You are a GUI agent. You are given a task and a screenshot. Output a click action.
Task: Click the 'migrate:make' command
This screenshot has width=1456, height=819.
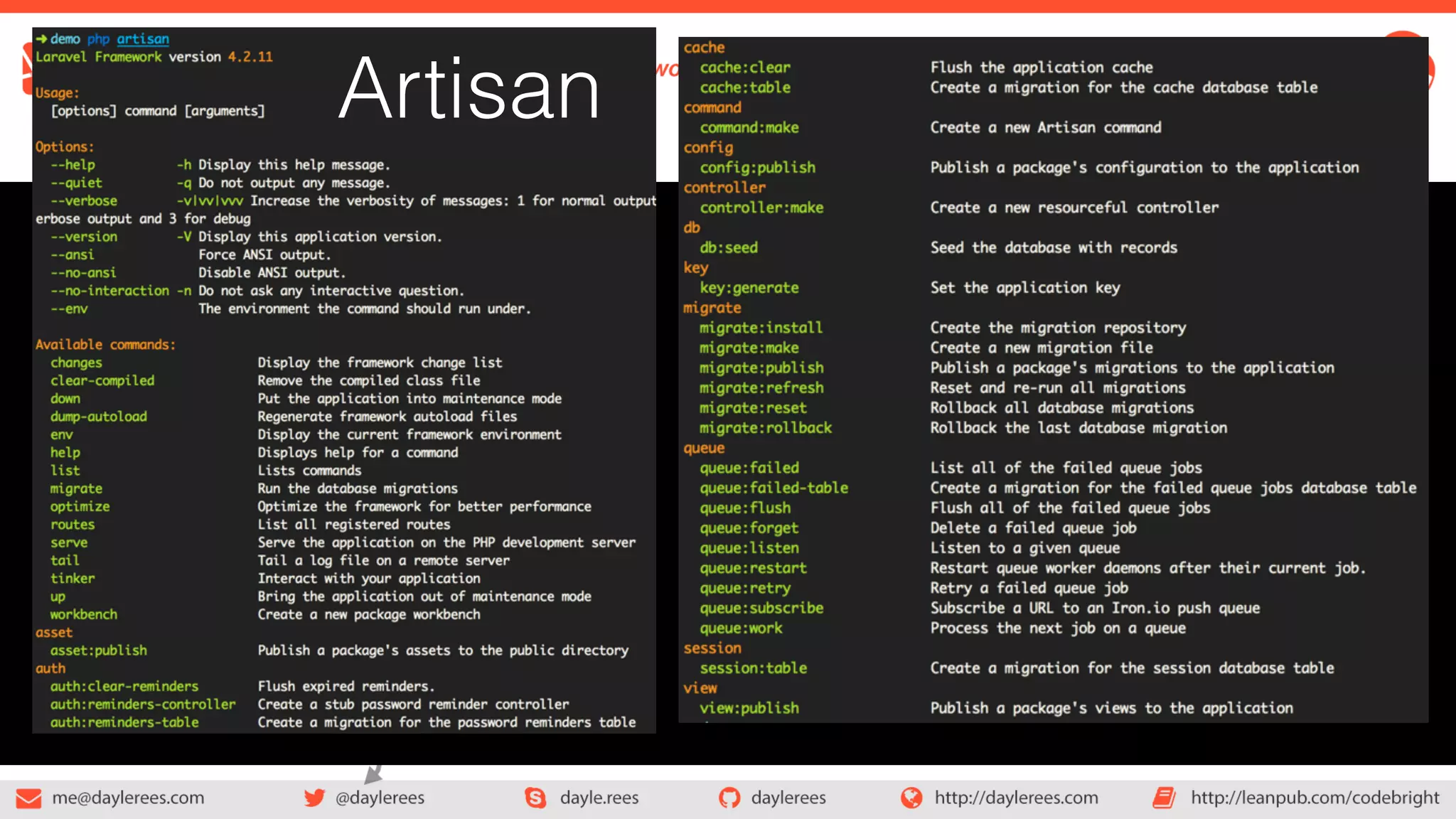pyautogui.click(x=749, y=348)
